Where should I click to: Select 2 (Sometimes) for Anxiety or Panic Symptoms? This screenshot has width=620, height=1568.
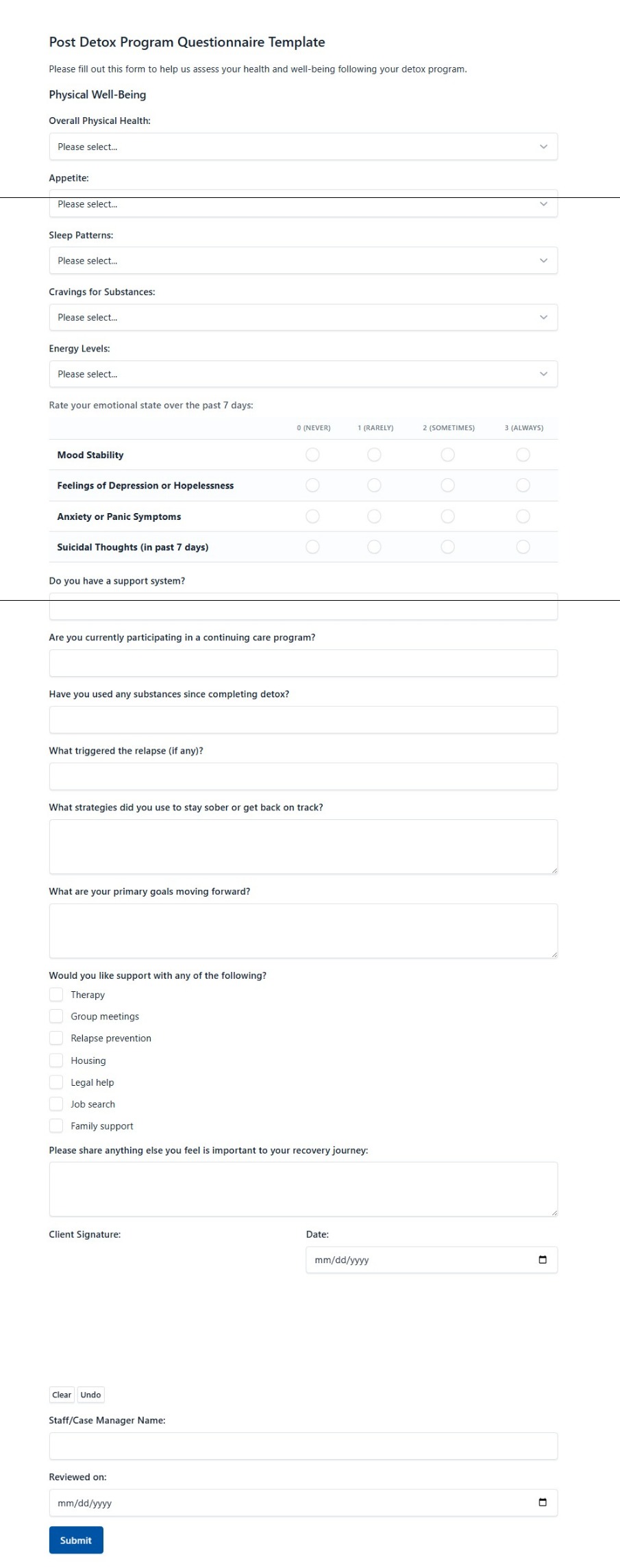click(x=447, y=516)
